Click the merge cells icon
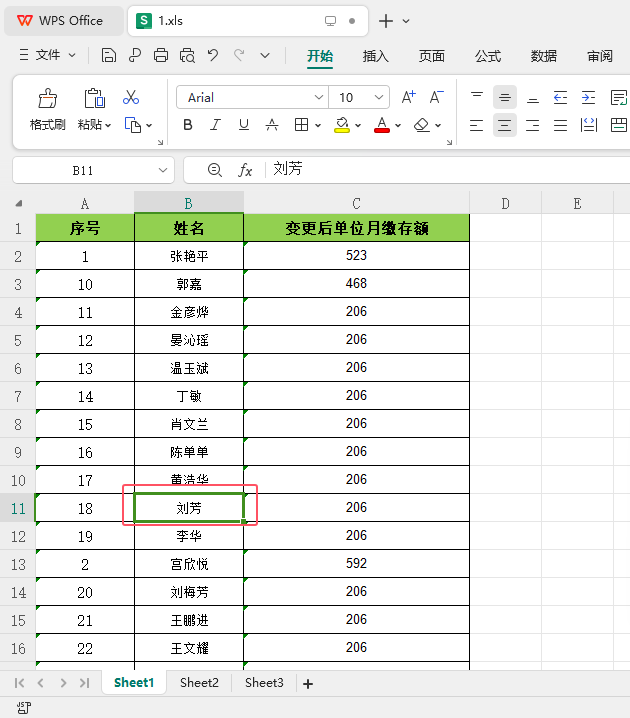The width and height of the screenshot is (630, 718). click(619, 125)
